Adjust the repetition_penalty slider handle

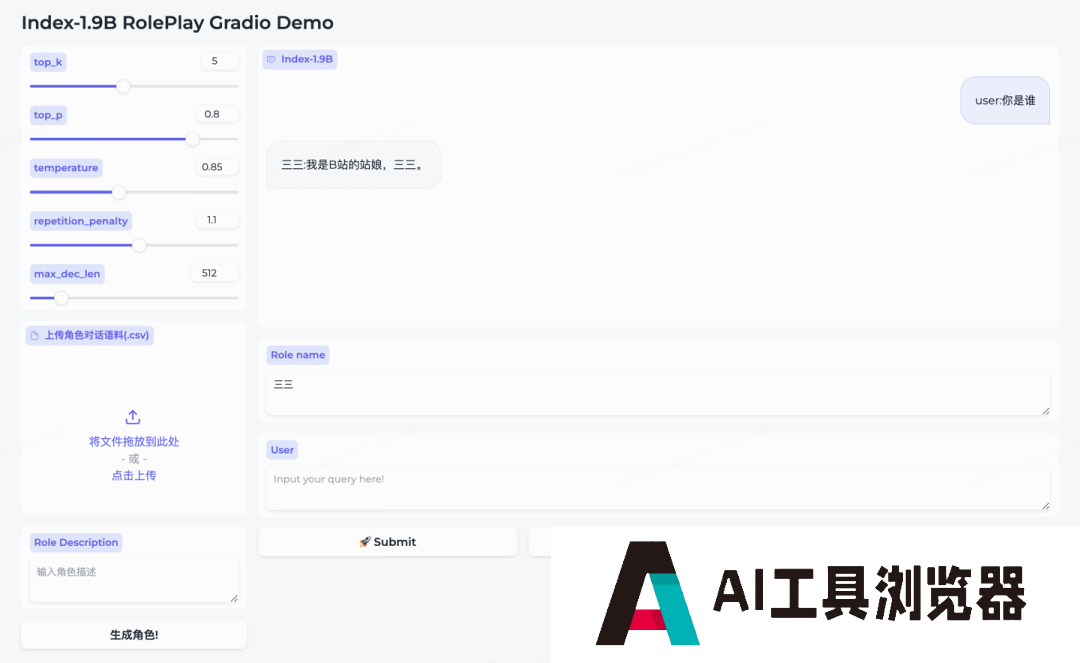pyautogui.click(x=139, y=245)
